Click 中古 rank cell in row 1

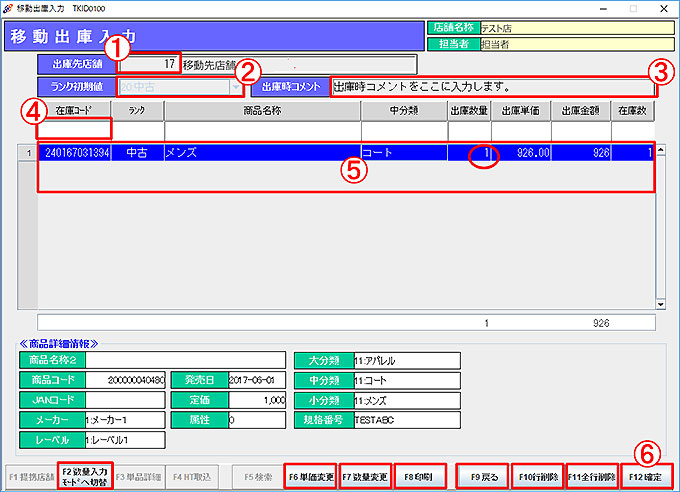(x=137, y=153)
